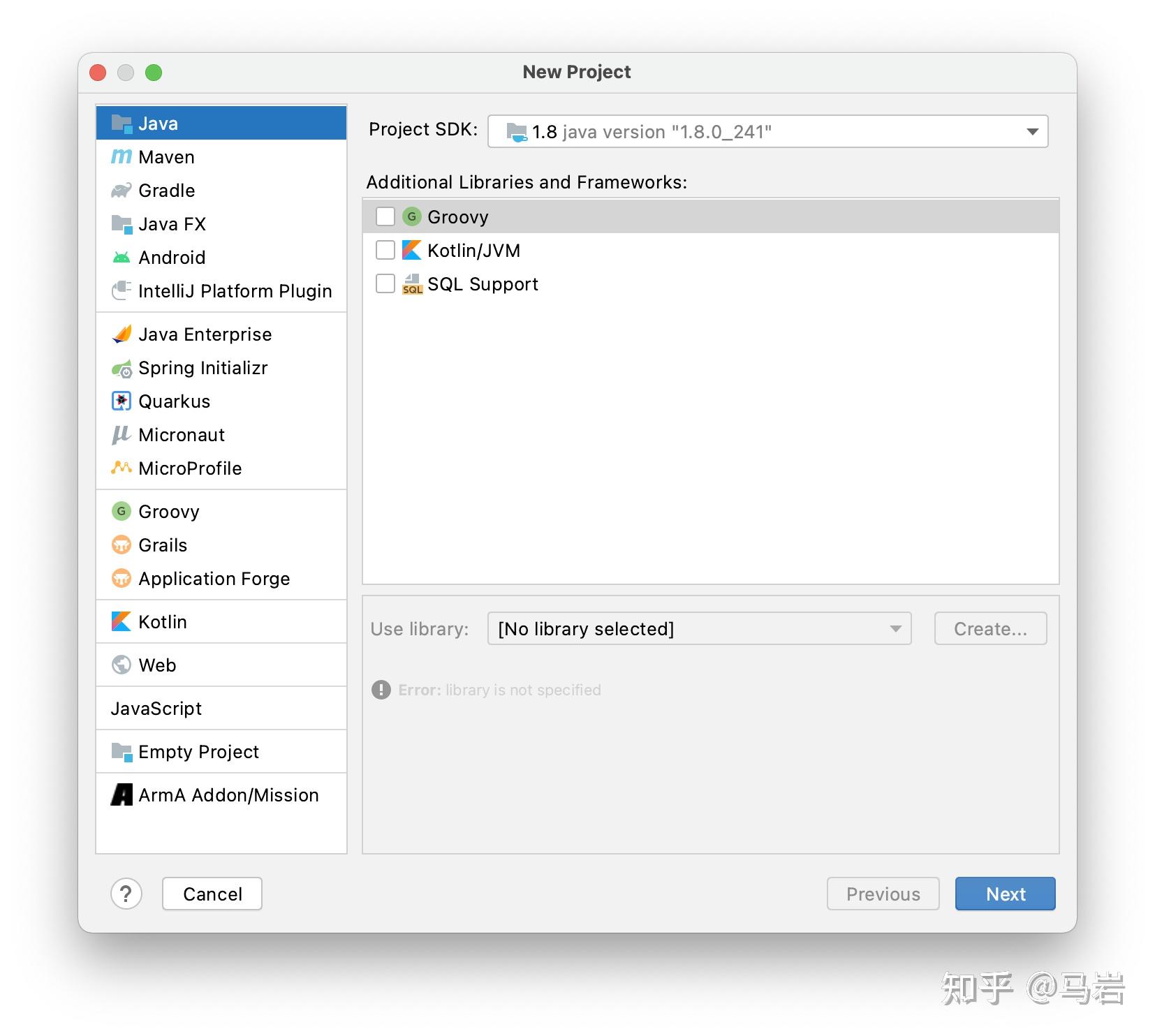Click the Kotlin project type icon
Viewport: 1155px width, 1036px height.
coord(121,621)
